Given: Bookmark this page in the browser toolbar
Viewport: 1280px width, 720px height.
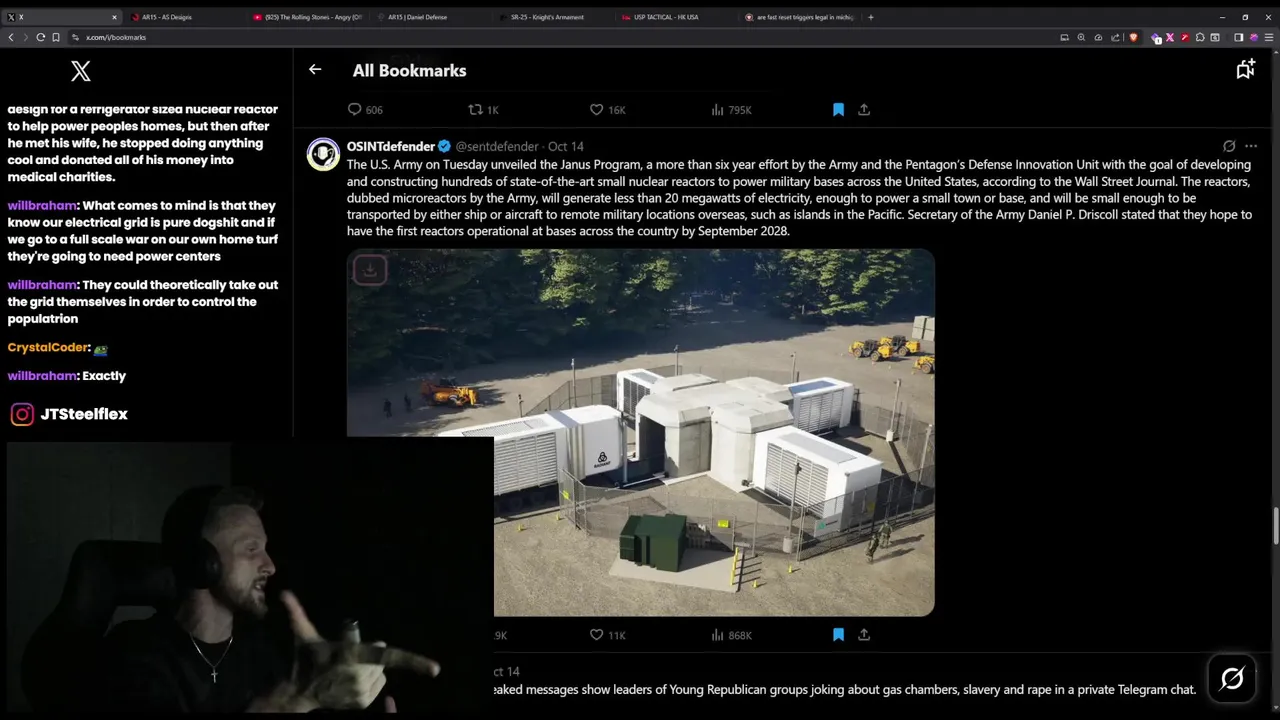Looking at the screenshot, I should pyautogui.click(x=56, y=37).
